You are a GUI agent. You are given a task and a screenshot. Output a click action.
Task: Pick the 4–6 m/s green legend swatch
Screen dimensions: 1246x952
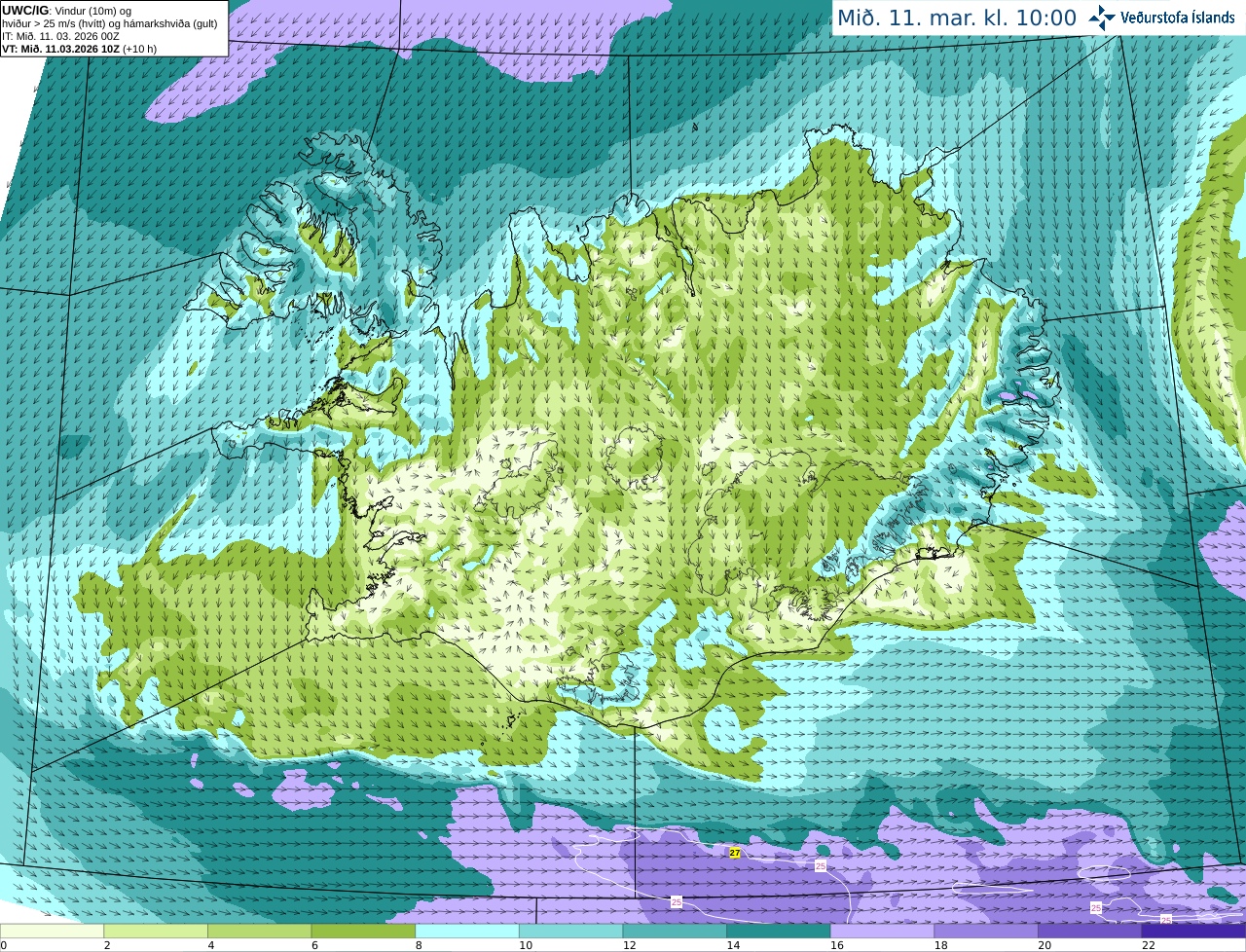(x=259, y=932)
